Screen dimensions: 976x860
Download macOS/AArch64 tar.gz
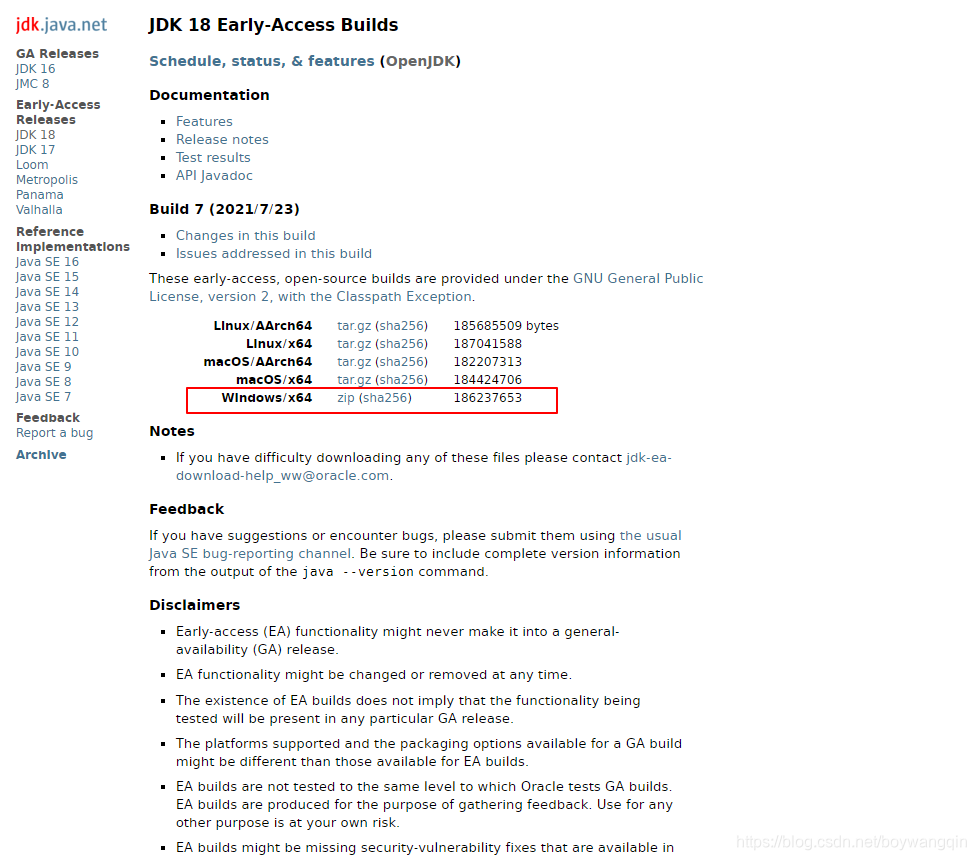354,362
